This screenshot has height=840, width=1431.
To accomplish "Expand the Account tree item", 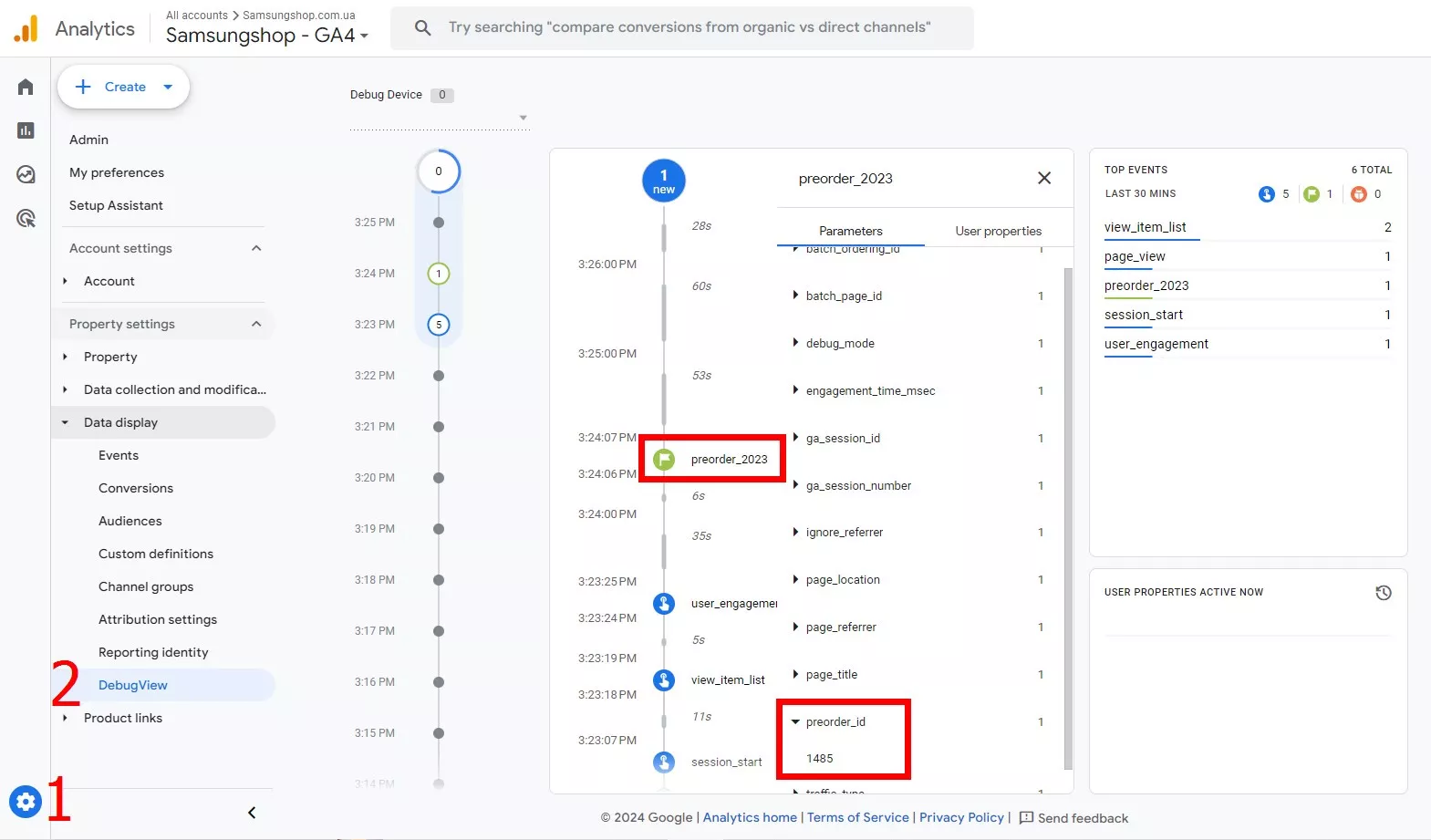I will 65,281.
